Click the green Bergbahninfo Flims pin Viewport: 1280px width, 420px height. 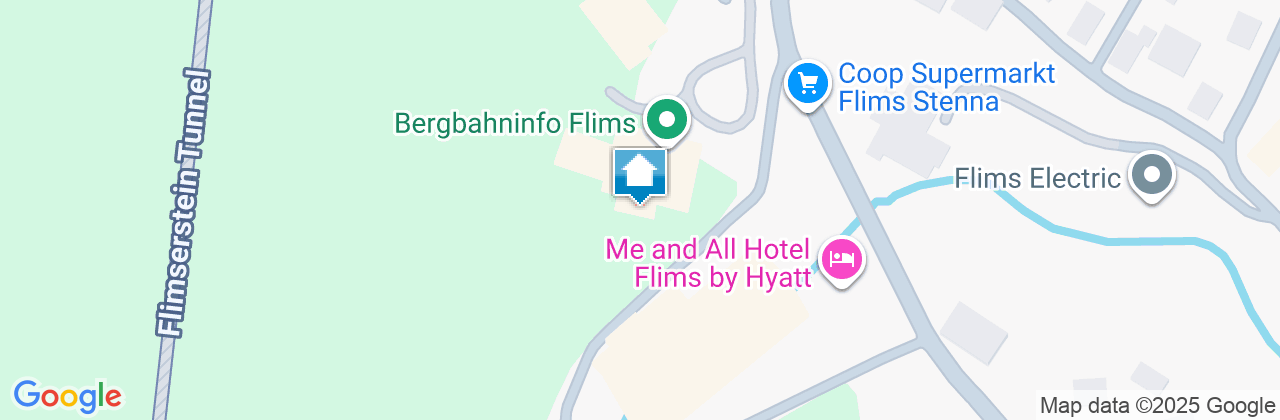click(x=666, y=120)
